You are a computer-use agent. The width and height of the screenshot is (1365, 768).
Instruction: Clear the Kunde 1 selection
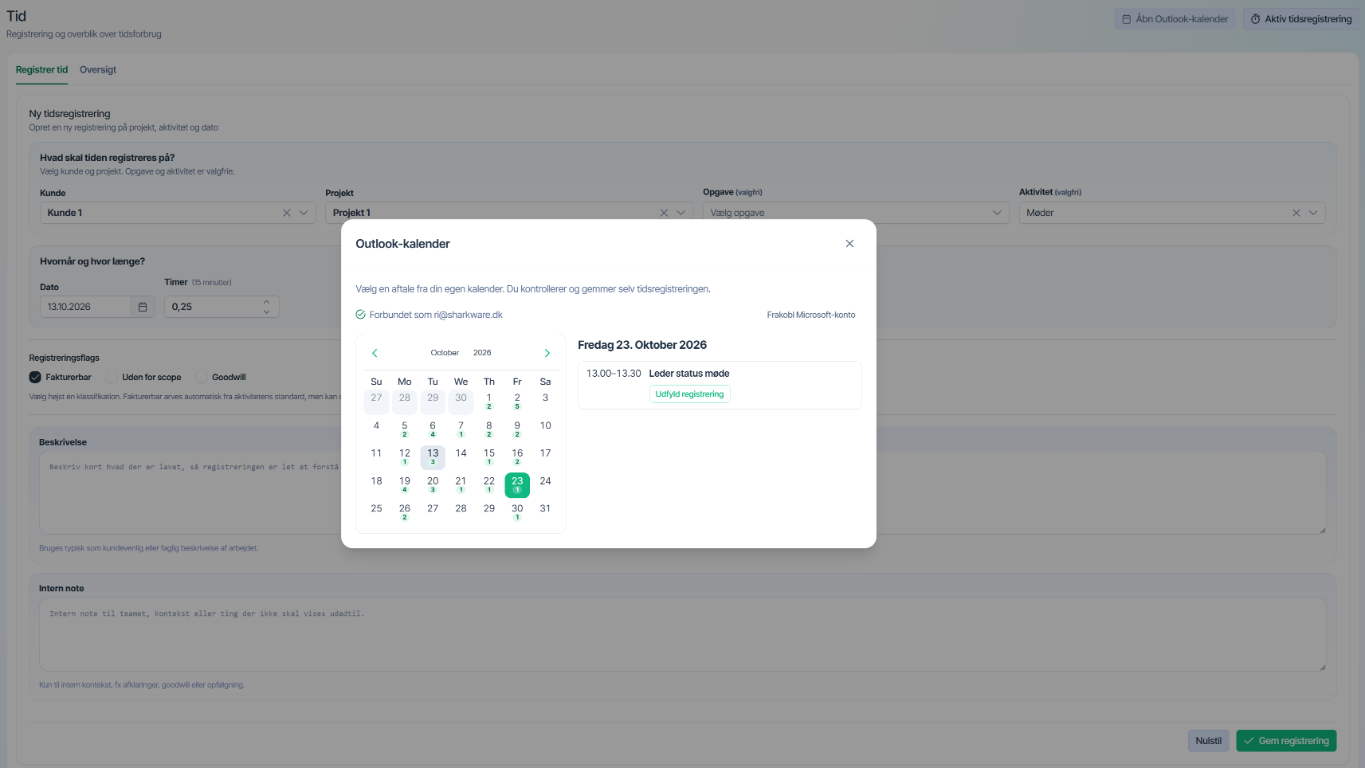click(x=287, y=213)
